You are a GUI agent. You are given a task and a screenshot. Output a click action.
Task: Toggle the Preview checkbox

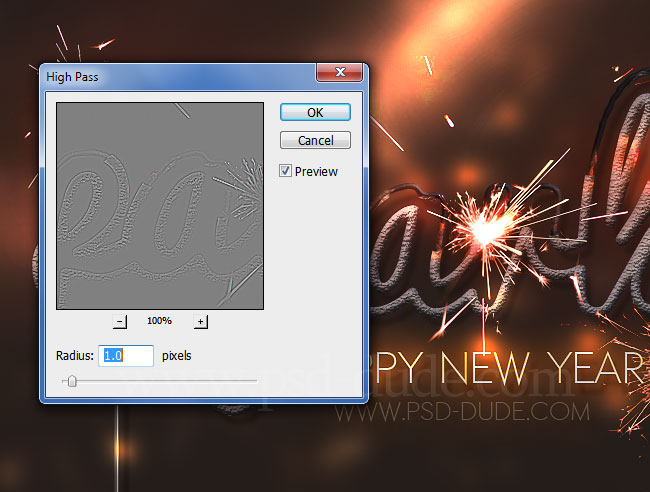(285, 171)
